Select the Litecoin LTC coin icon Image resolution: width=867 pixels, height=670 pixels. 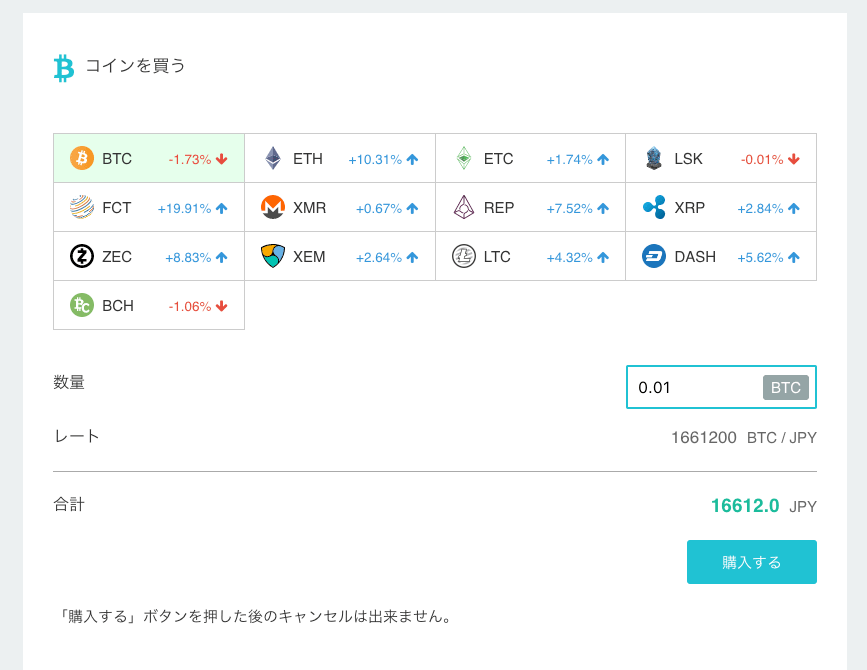pyautogui.click(x=463, y=257)
